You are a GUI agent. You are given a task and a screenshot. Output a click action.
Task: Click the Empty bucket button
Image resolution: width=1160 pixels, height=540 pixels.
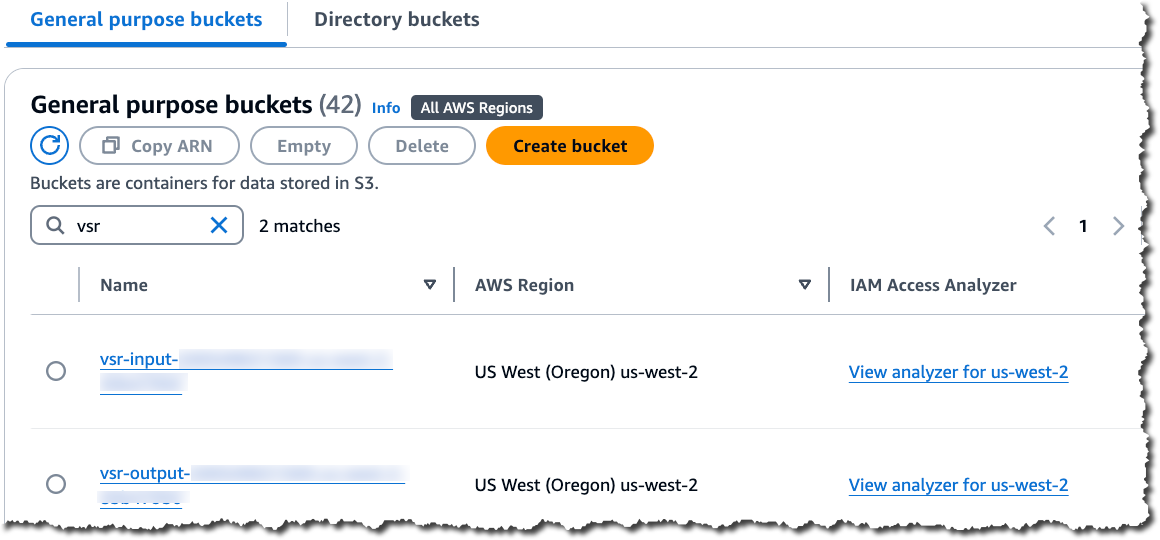pos(304,146)
